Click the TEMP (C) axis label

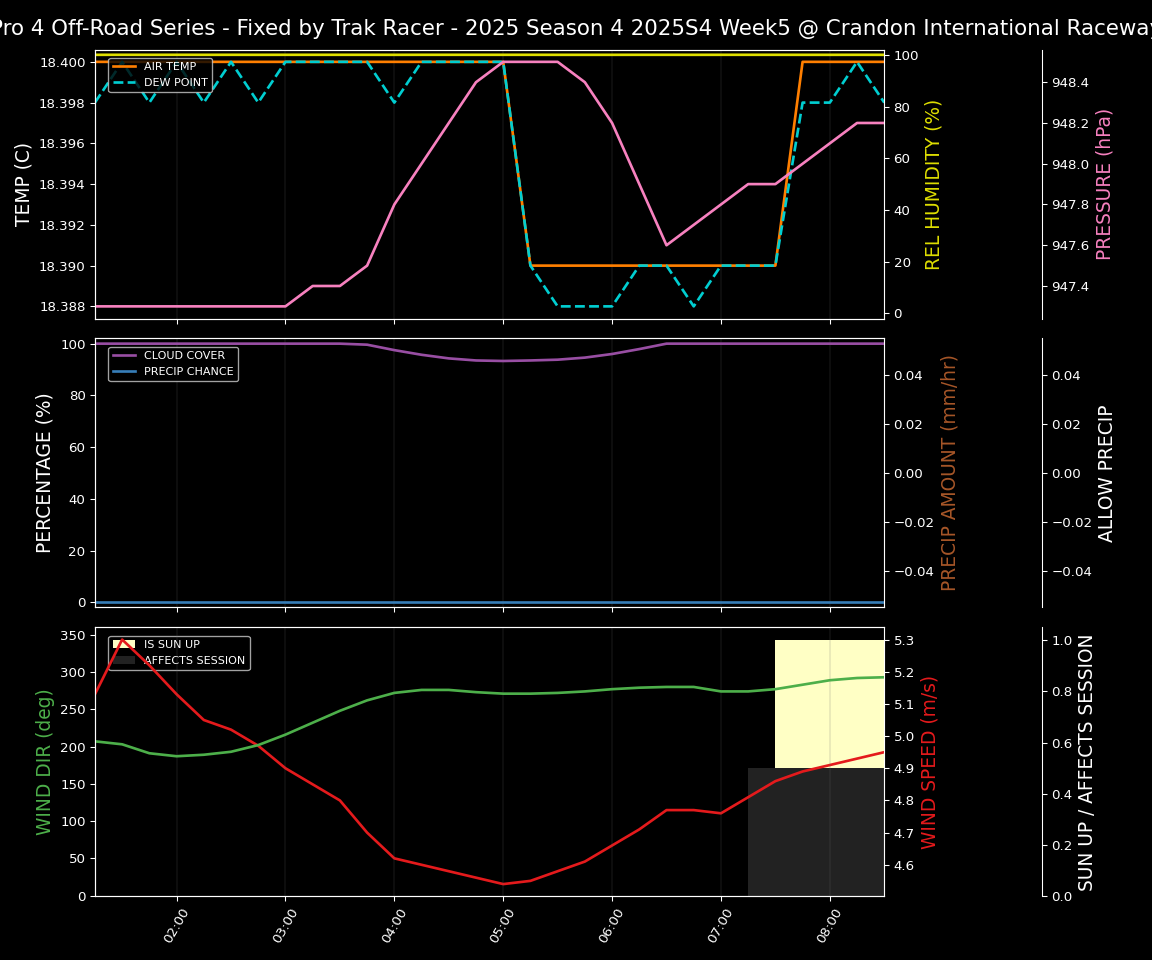pyautogui.click(x=24, y=184)
